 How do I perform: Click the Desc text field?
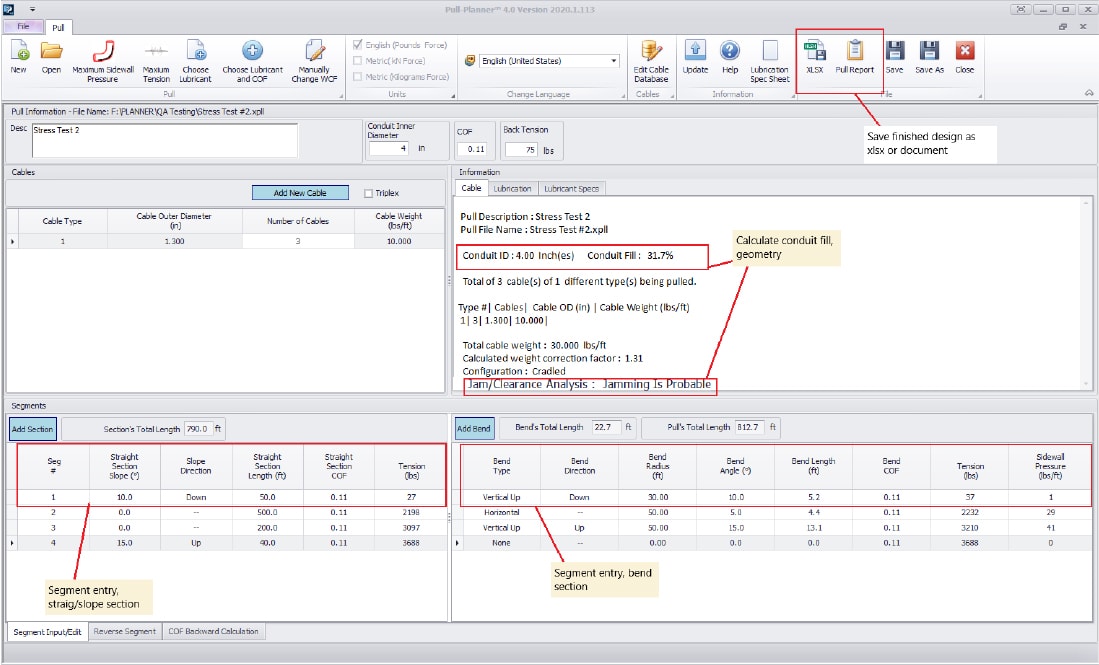pyautogui.click(x=165, y=140)
